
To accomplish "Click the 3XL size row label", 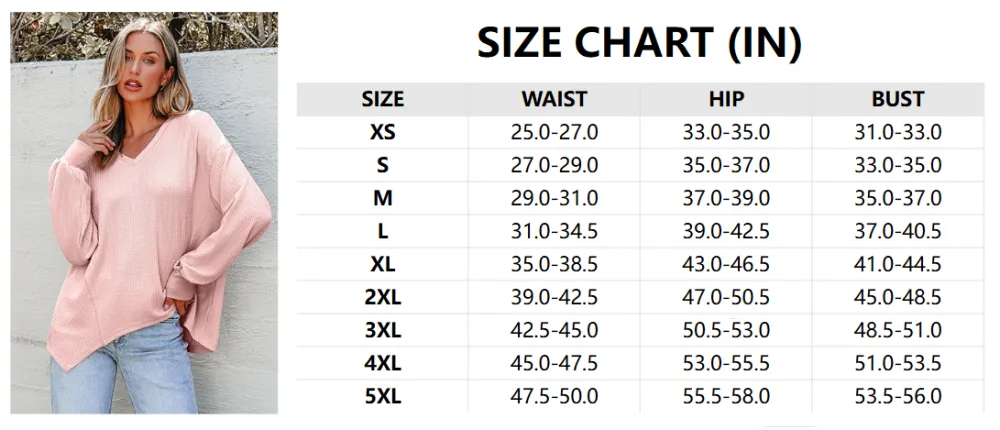I will (x=383, y=331).
